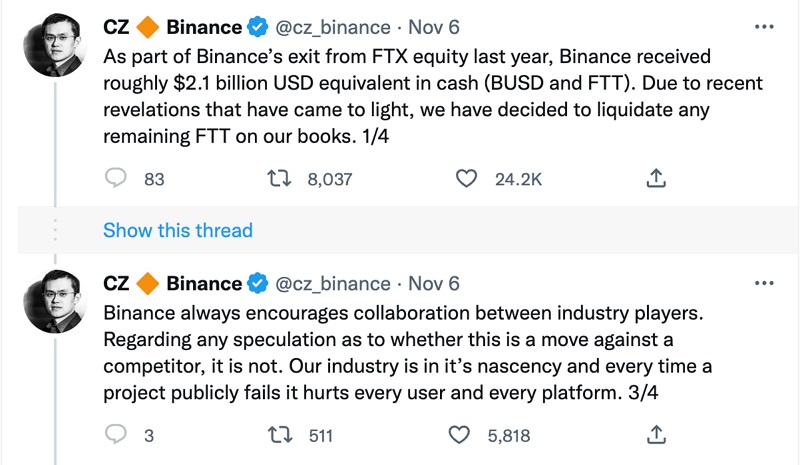Open more options menu on second tweet
The height and width of the screenshot is (465, 800).
pos(764,284)
